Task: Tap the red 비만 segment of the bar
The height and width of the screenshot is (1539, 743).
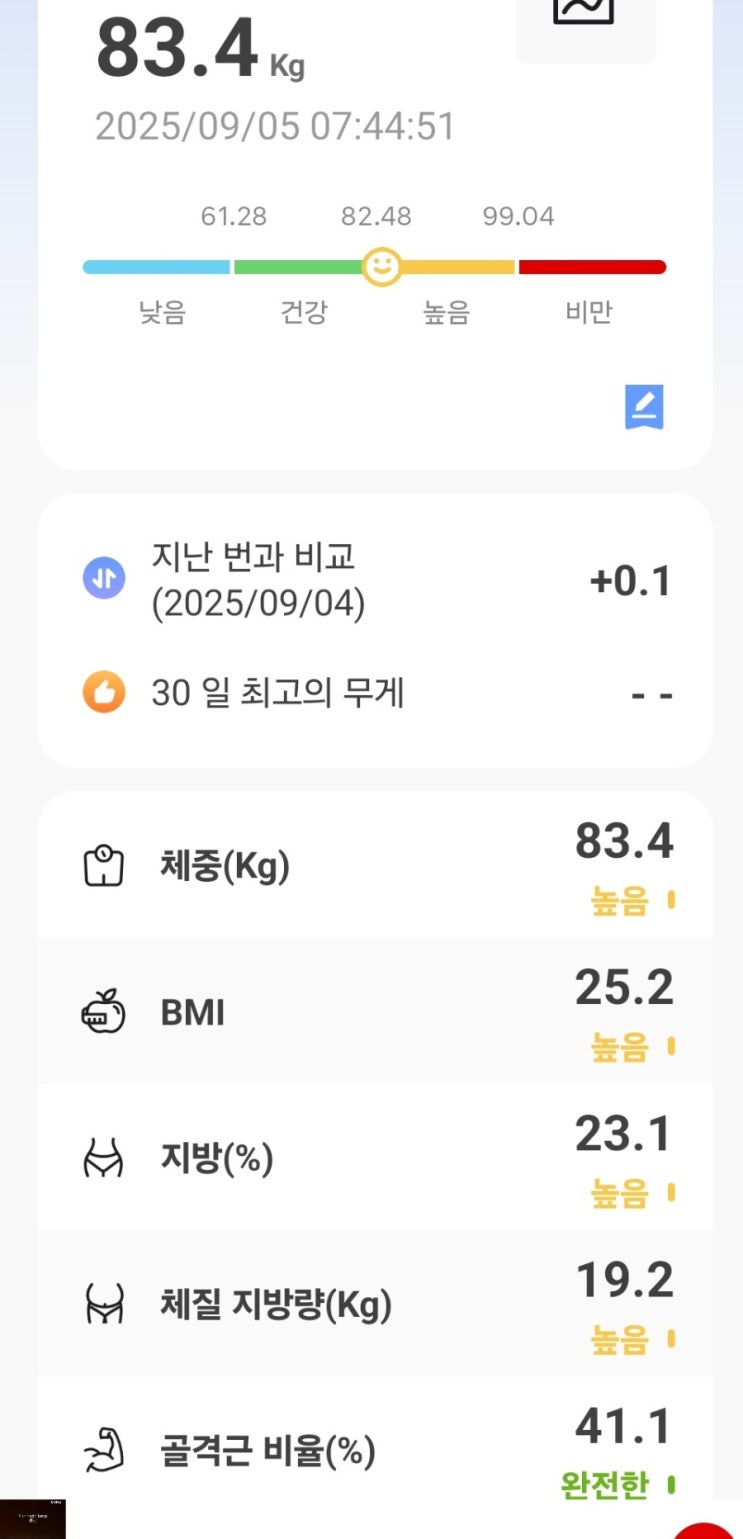Action: (x=592, y=267)
